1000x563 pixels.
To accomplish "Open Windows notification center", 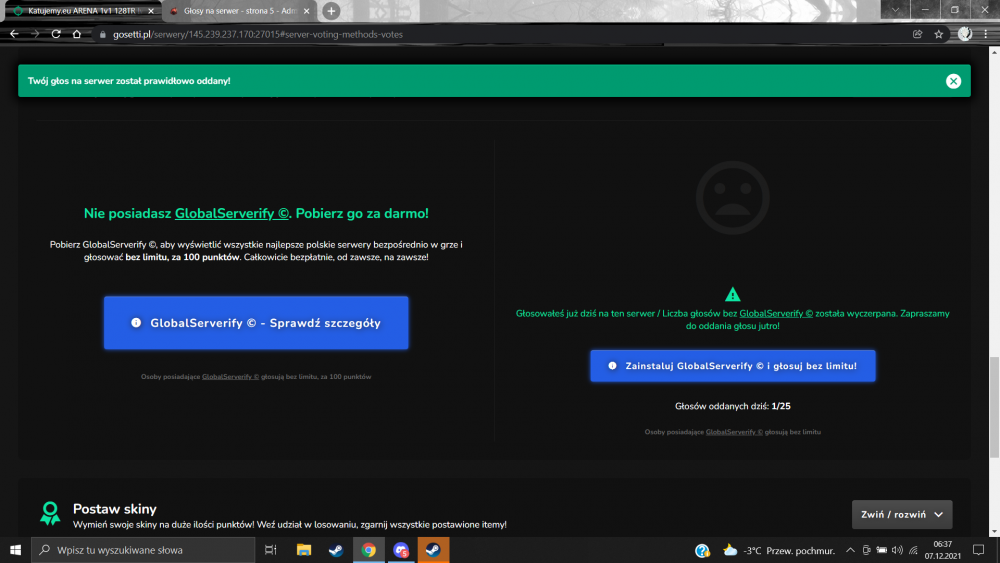I will tap(978, 550).
